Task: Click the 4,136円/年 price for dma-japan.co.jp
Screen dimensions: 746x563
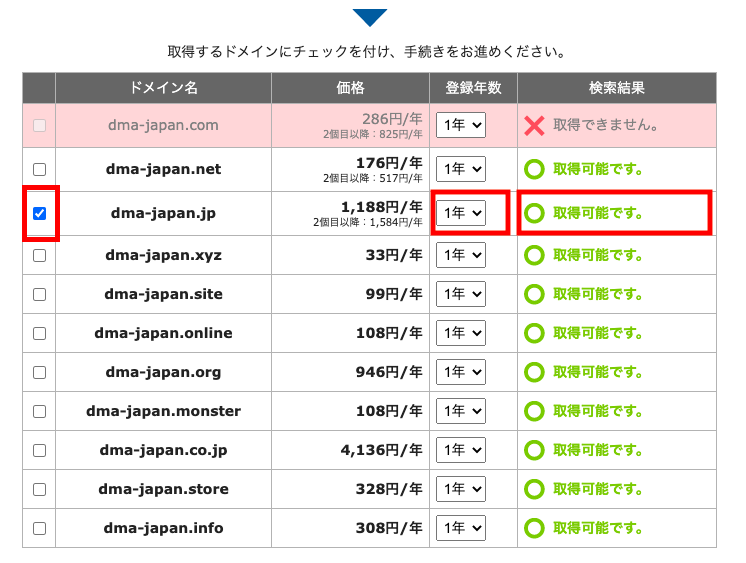Action: pos(381,450)
